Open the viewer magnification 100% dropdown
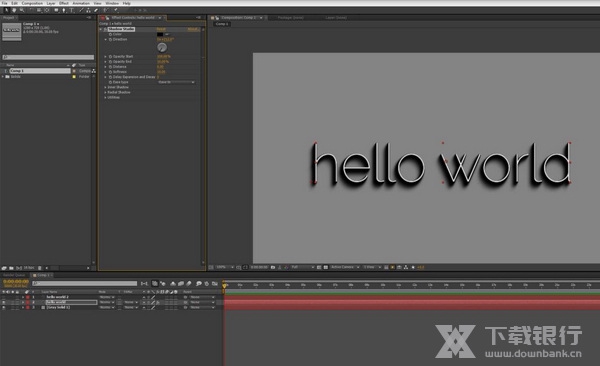The width and height of the screenshot is (600, 366). click(225, 267)
